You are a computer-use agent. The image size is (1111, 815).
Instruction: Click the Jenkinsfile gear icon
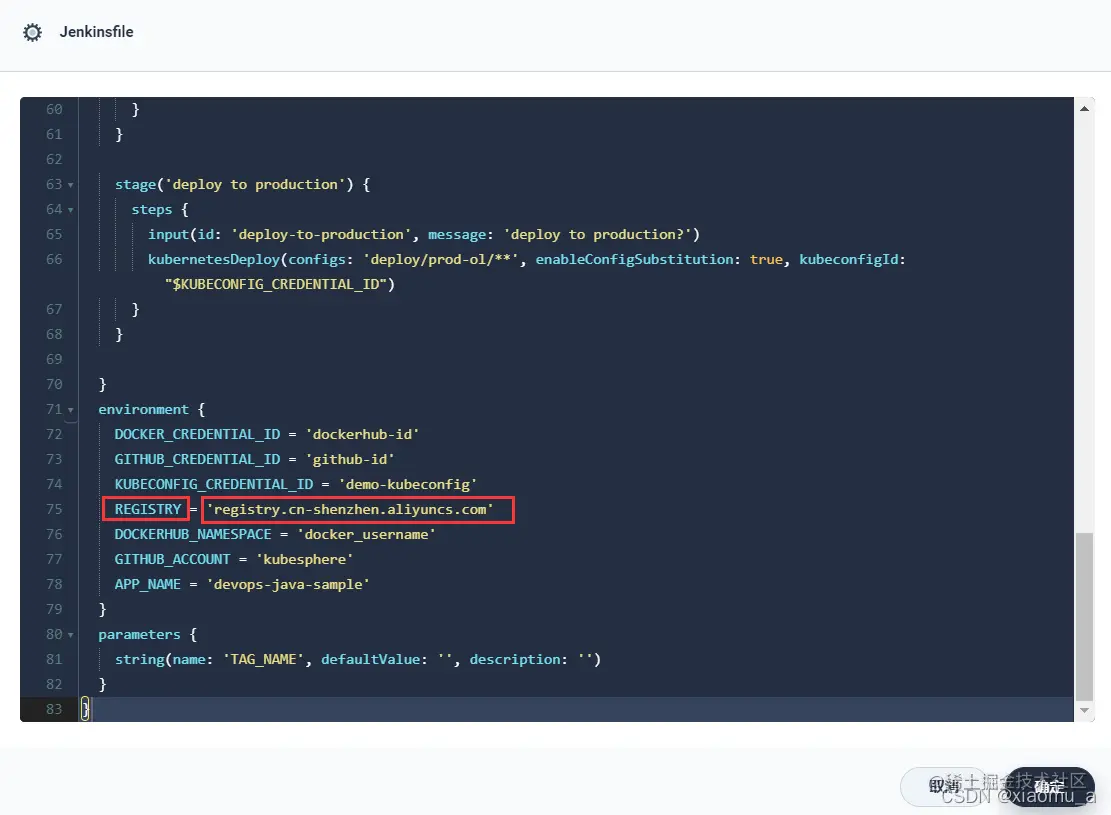tap(33, 32)
